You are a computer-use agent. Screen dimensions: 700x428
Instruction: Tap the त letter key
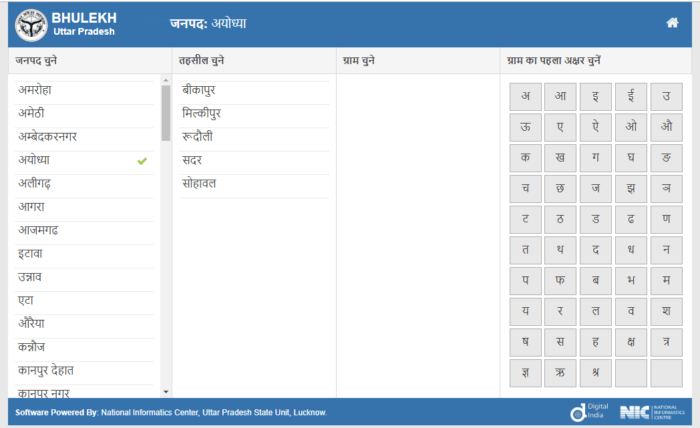(525, 250)
